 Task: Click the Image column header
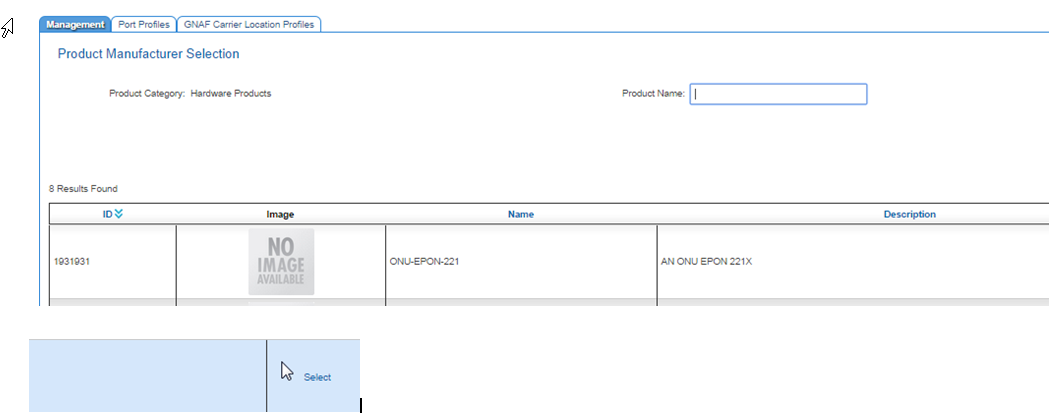point(280,214)
